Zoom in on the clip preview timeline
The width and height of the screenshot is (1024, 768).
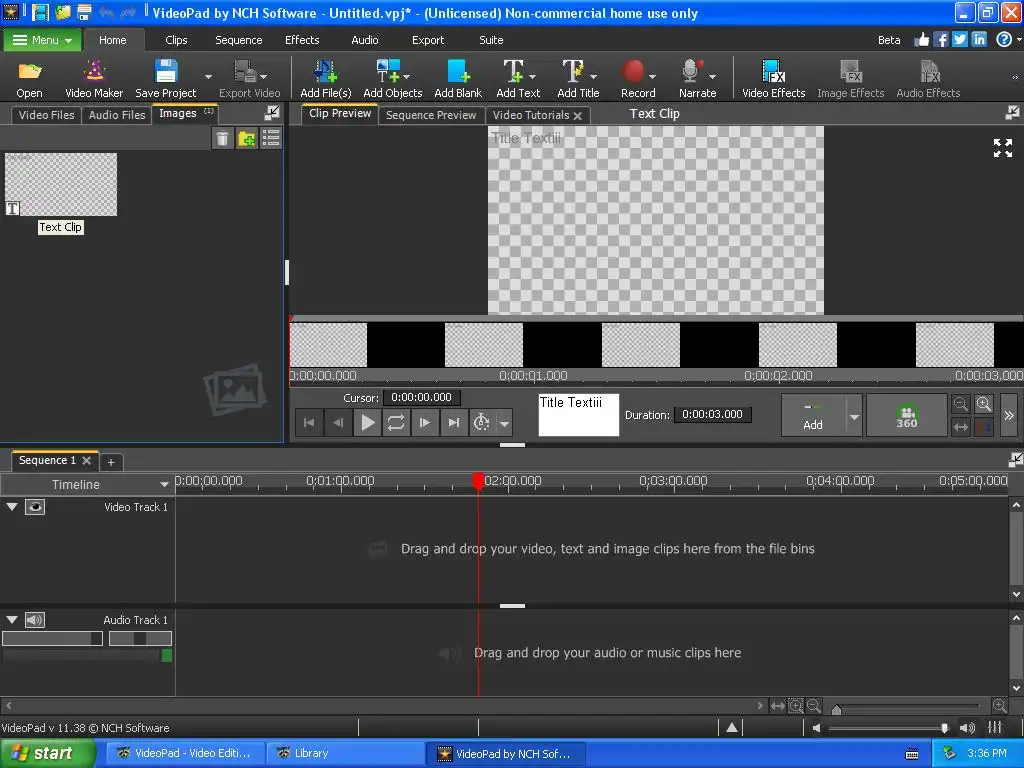click(984, 404)
